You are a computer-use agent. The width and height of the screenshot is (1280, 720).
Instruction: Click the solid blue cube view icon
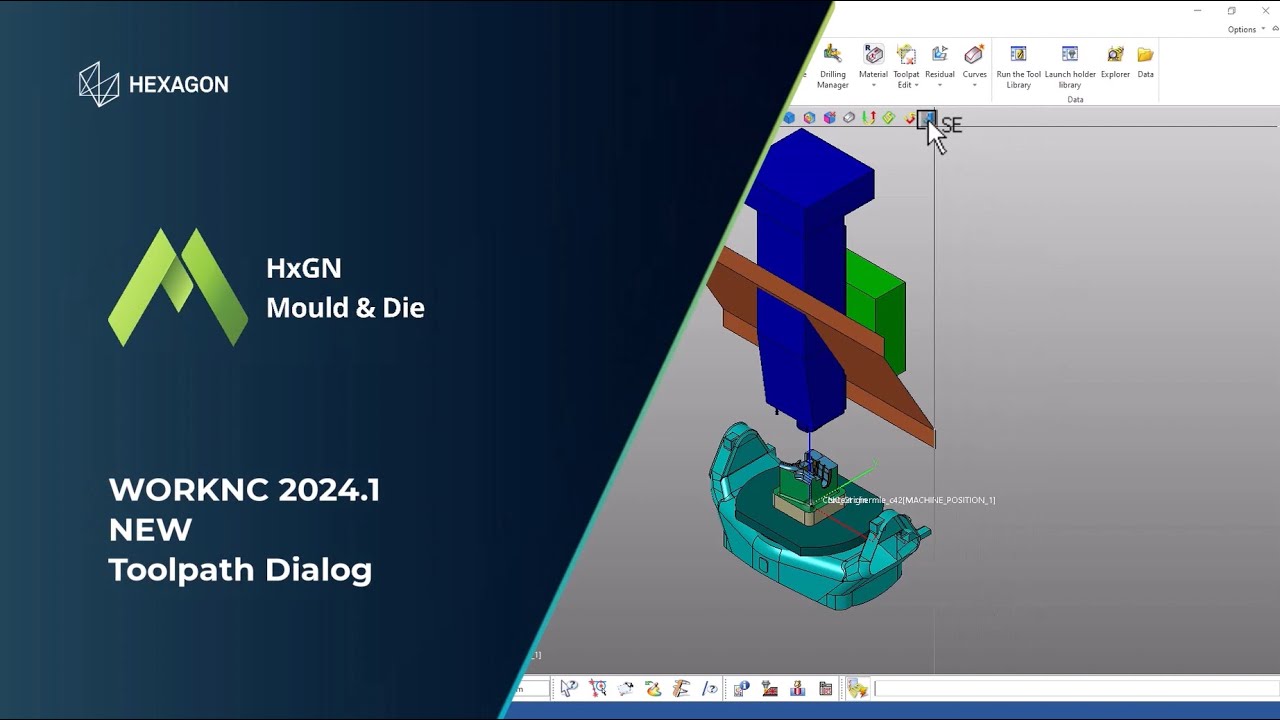click(x=789, y=118)
